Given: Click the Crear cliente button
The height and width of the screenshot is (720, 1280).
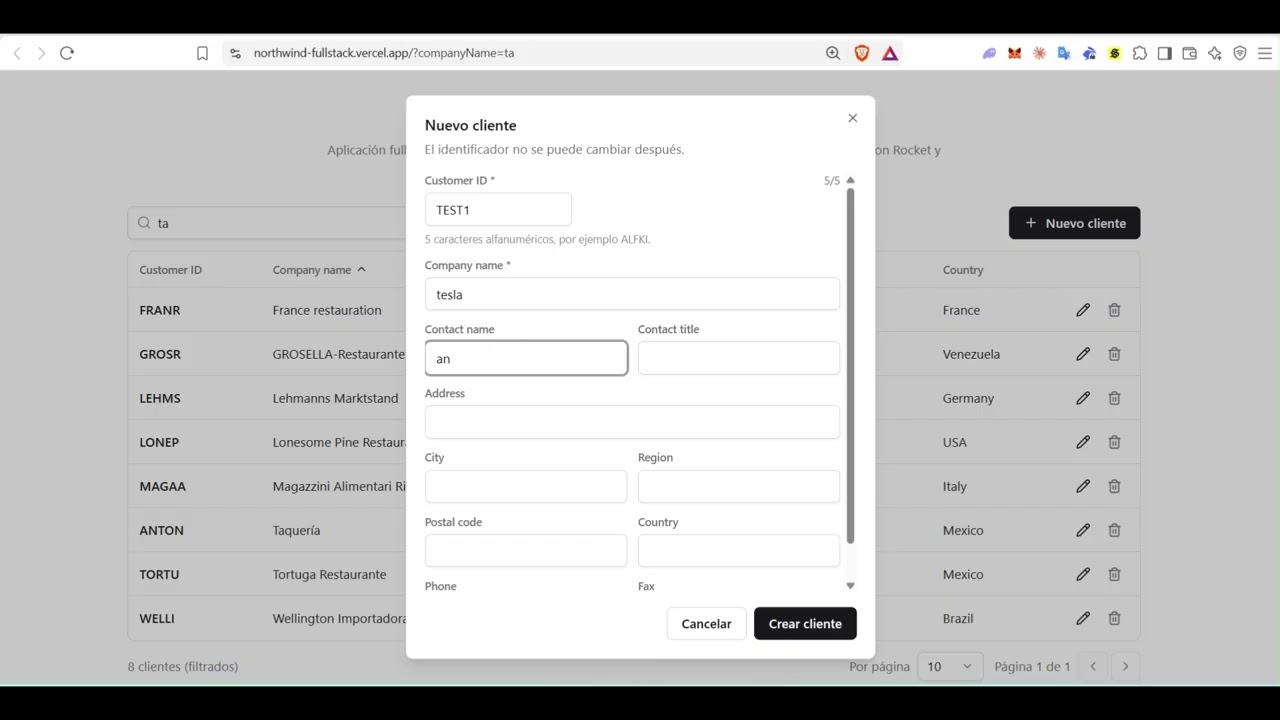Looking at the screenshot, I should click(805, 624).
